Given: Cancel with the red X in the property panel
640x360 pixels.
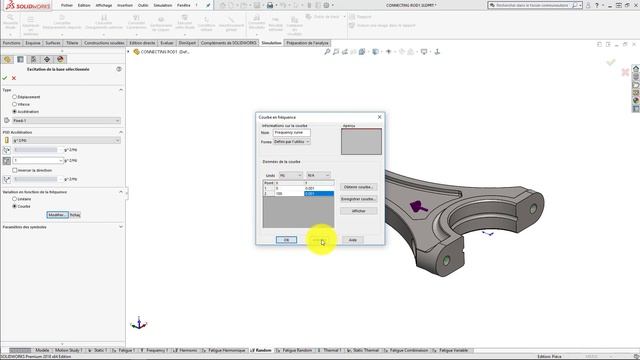Looking at the screenshot, I should (14, 78).
